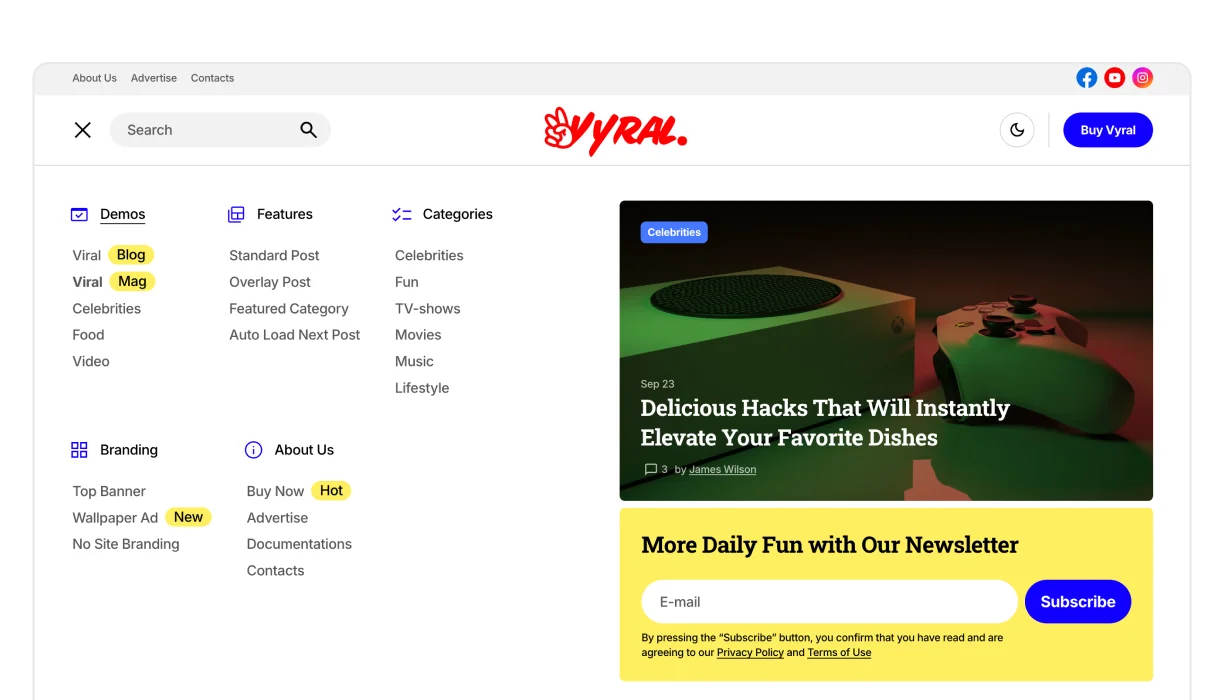Image resolution: width=1224 pixels, height=700 pixels.
Task: Open the About Us menu heading
Action: click(x=304, y=450)
